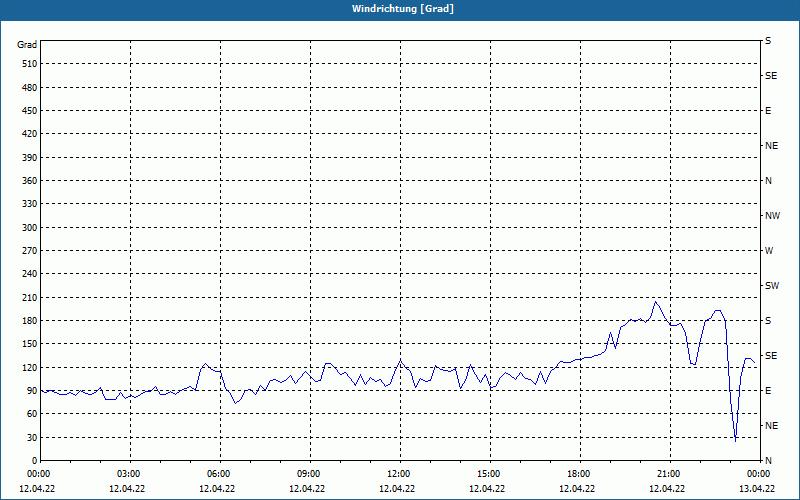This screenshot has height=500, width=800.
Task: Click the upper NE compass label
Action: pyautogui.click(x=771, y=146)
